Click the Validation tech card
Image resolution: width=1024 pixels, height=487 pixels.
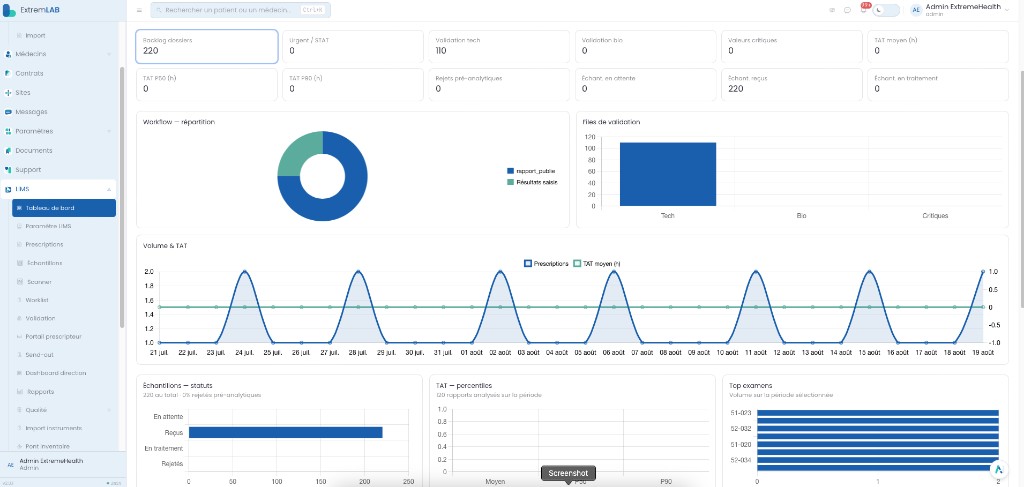click(x=500, y=46)
